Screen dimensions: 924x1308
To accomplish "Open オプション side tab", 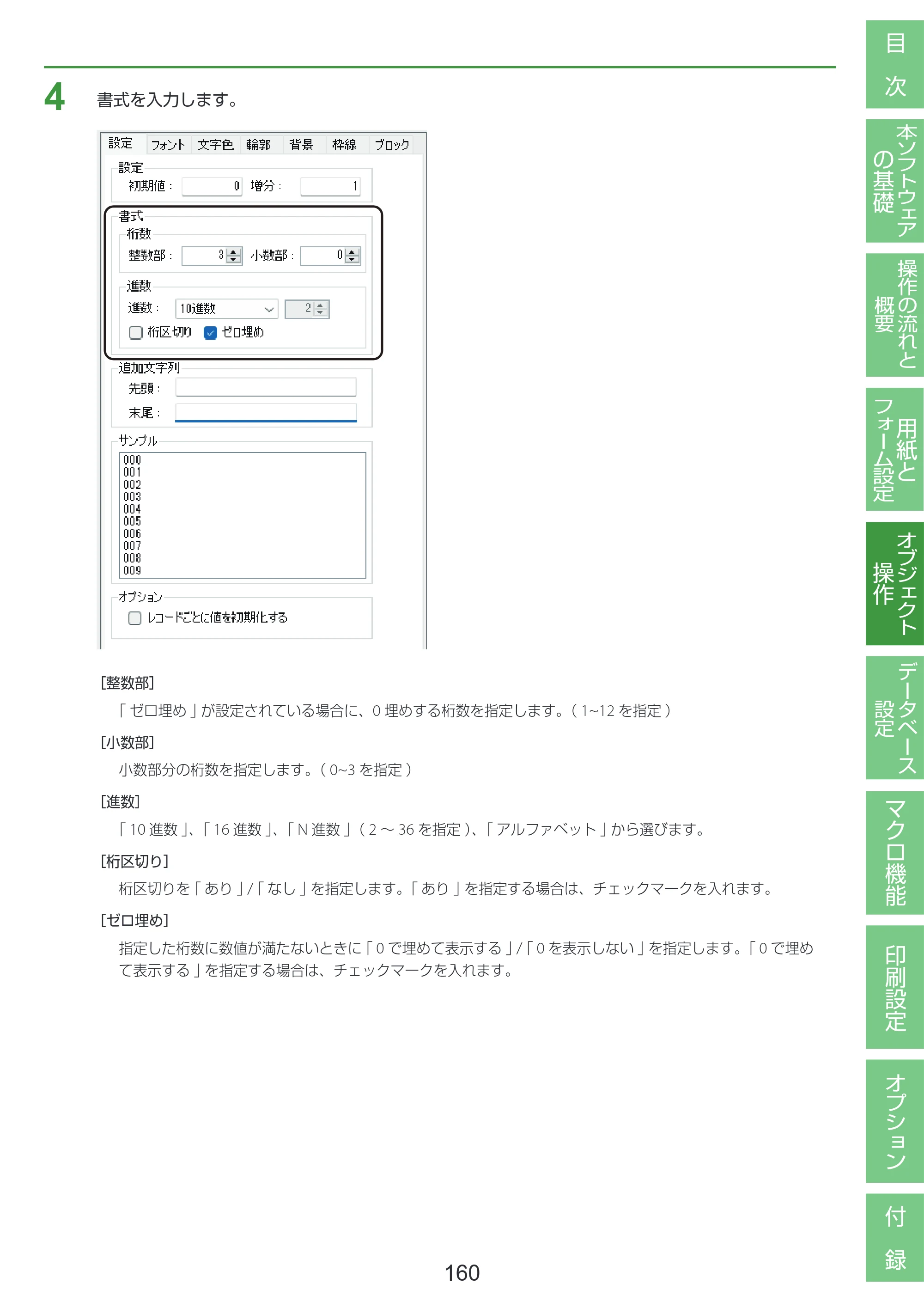I will click(894, 1121).
